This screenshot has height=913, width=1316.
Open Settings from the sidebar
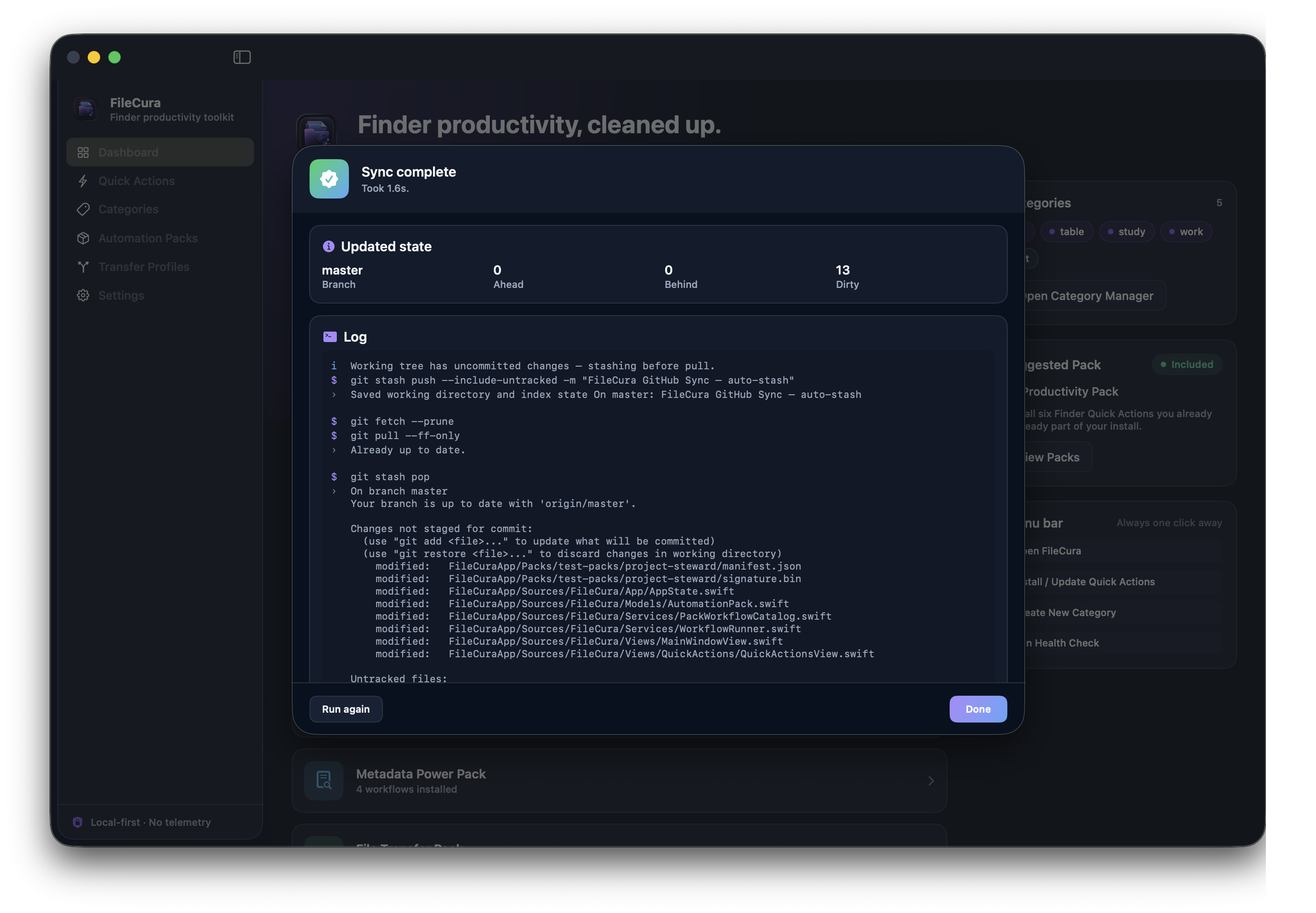pyautogui.click(x=160, y=295)
